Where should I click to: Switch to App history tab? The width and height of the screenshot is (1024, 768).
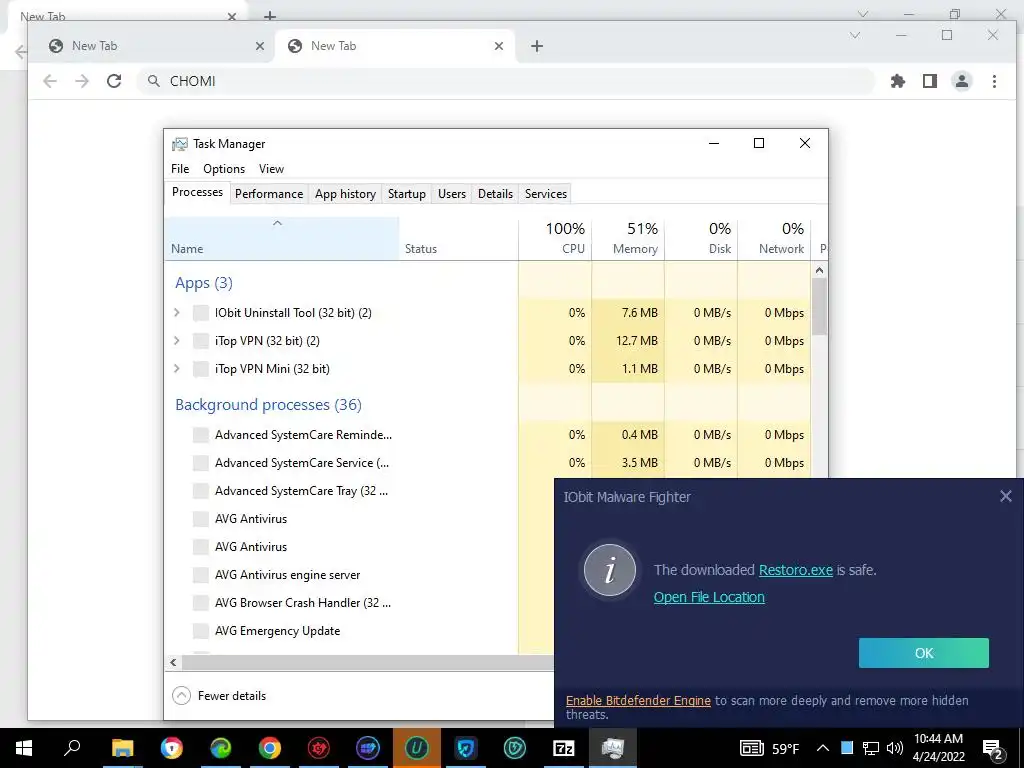pos(345,194)
